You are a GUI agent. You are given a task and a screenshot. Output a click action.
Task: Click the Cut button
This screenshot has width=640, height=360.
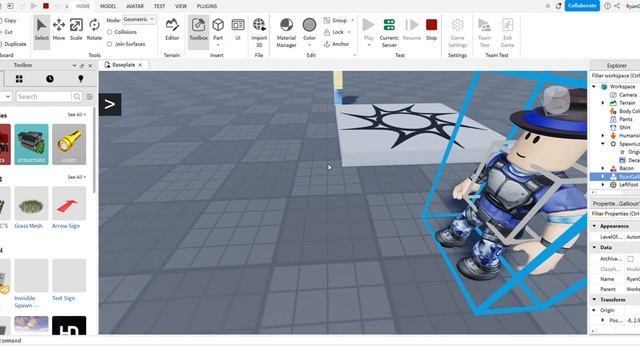pos(8,32)
